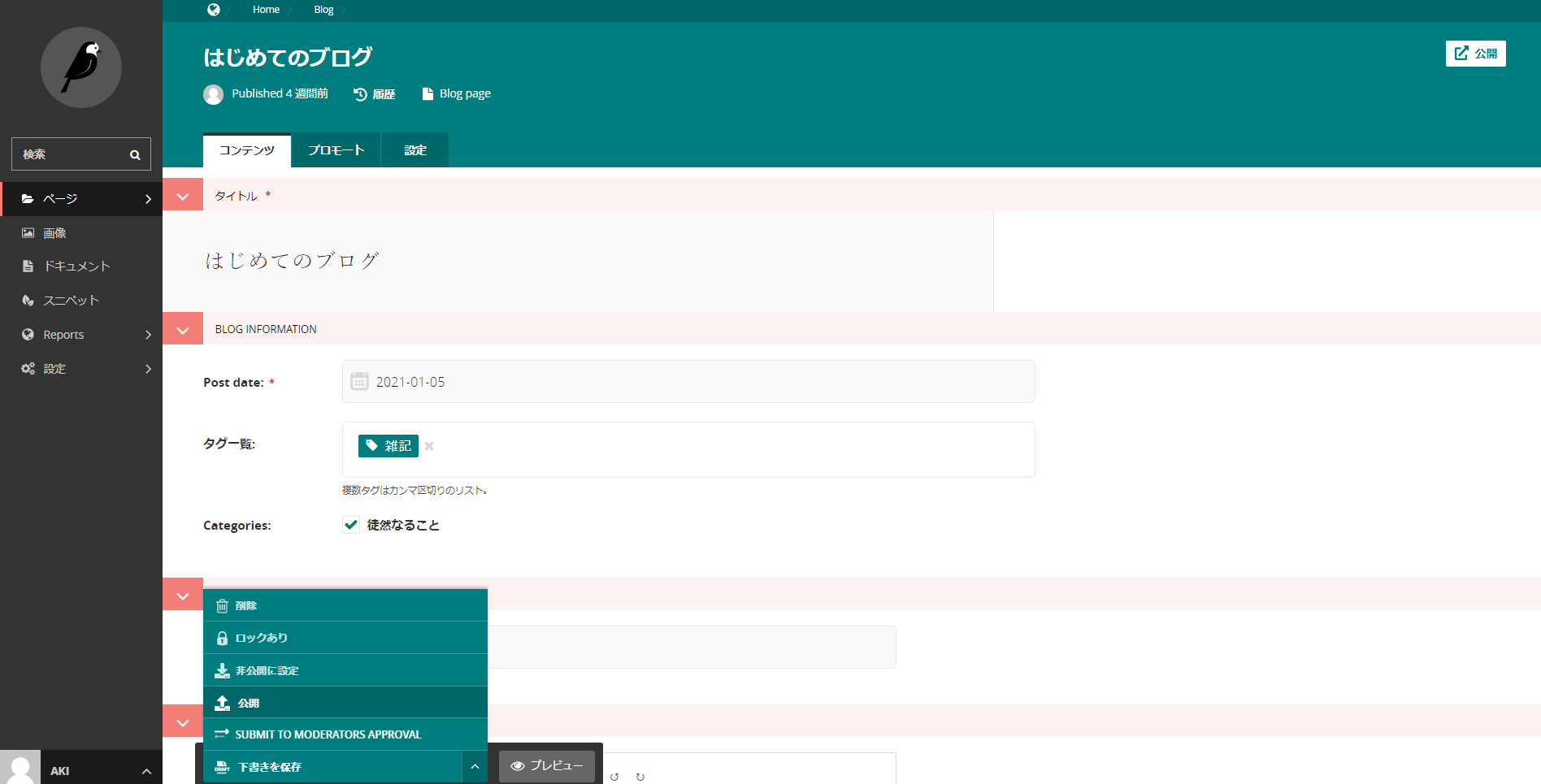Click the Categories: label
This screenshot has height=784, width=1541.
237,526
